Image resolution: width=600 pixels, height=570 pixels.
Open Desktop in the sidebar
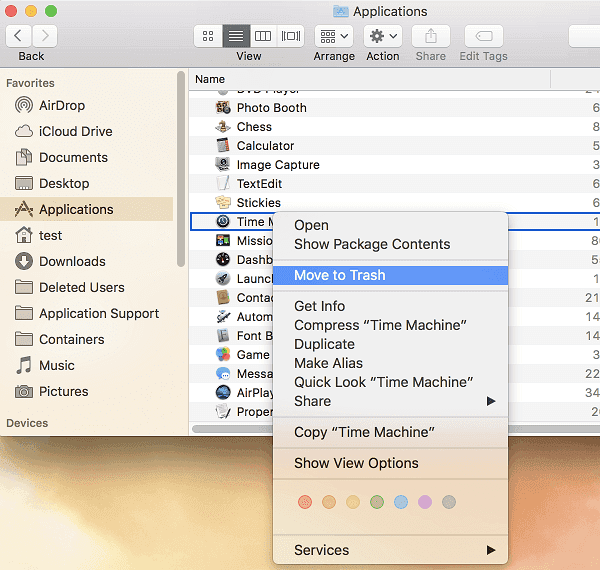pos(86,183)
